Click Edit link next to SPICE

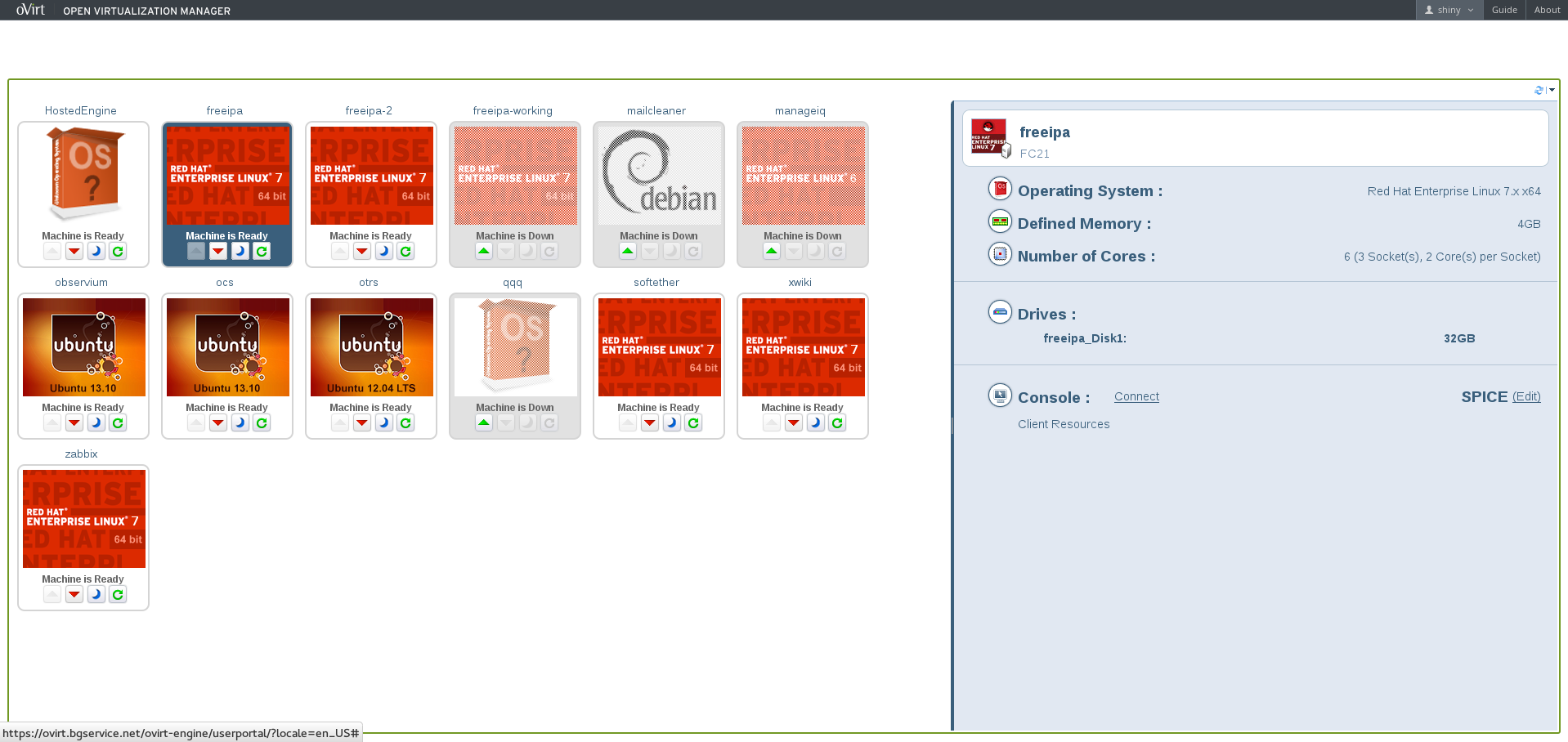1526,396
